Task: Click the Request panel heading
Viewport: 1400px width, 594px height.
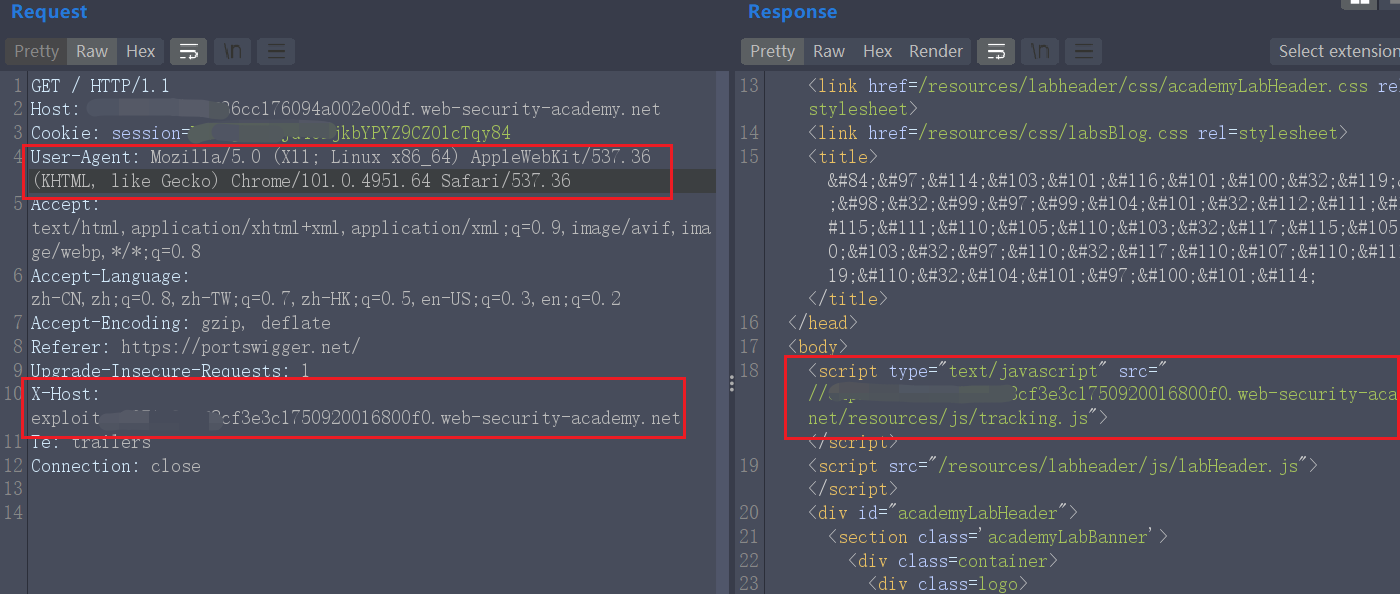Action: click(x=49, y=12)
